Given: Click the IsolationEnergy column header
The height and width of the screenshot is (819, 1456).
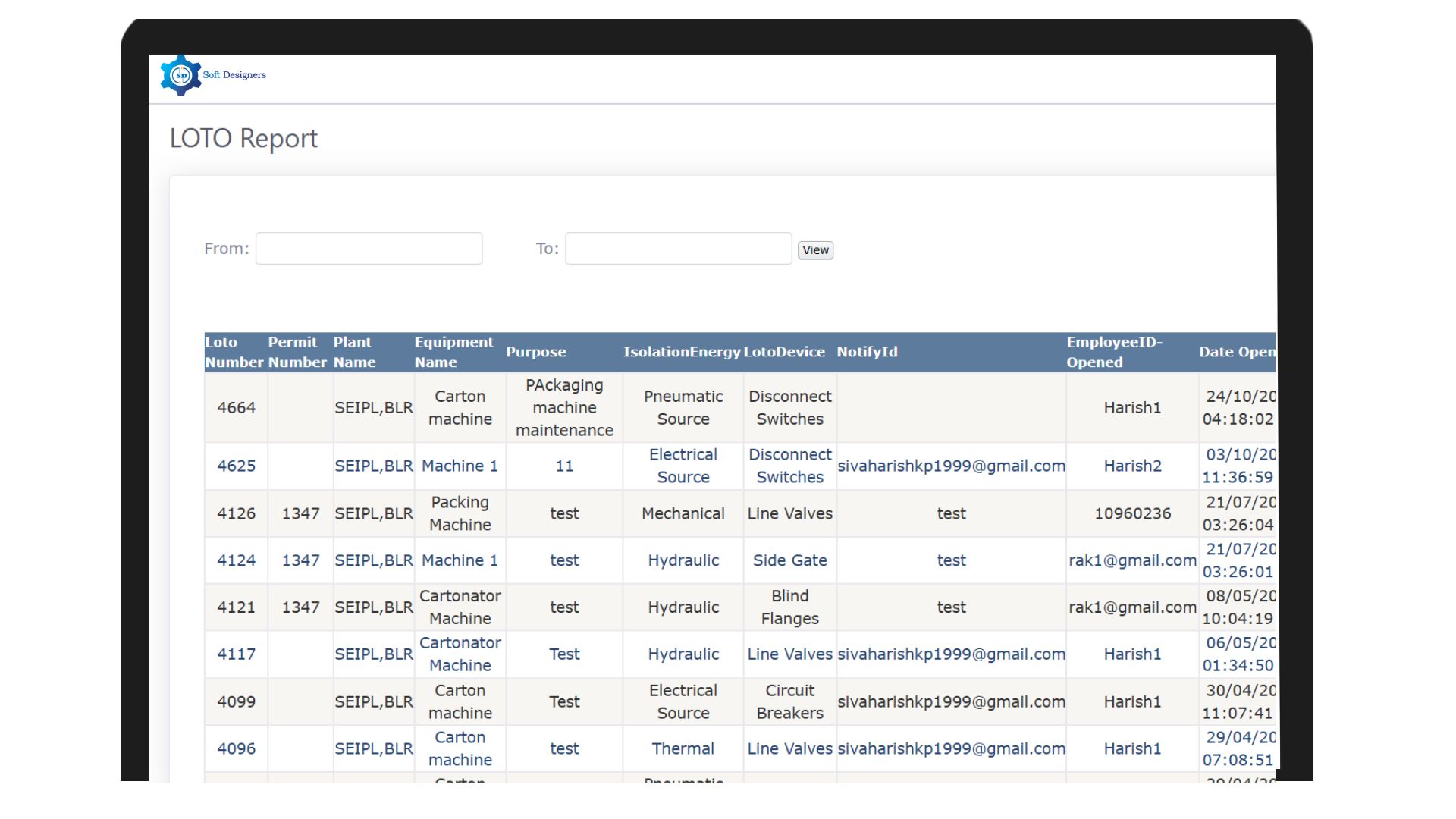Looking at the screenshot, I should pos(682,352).
